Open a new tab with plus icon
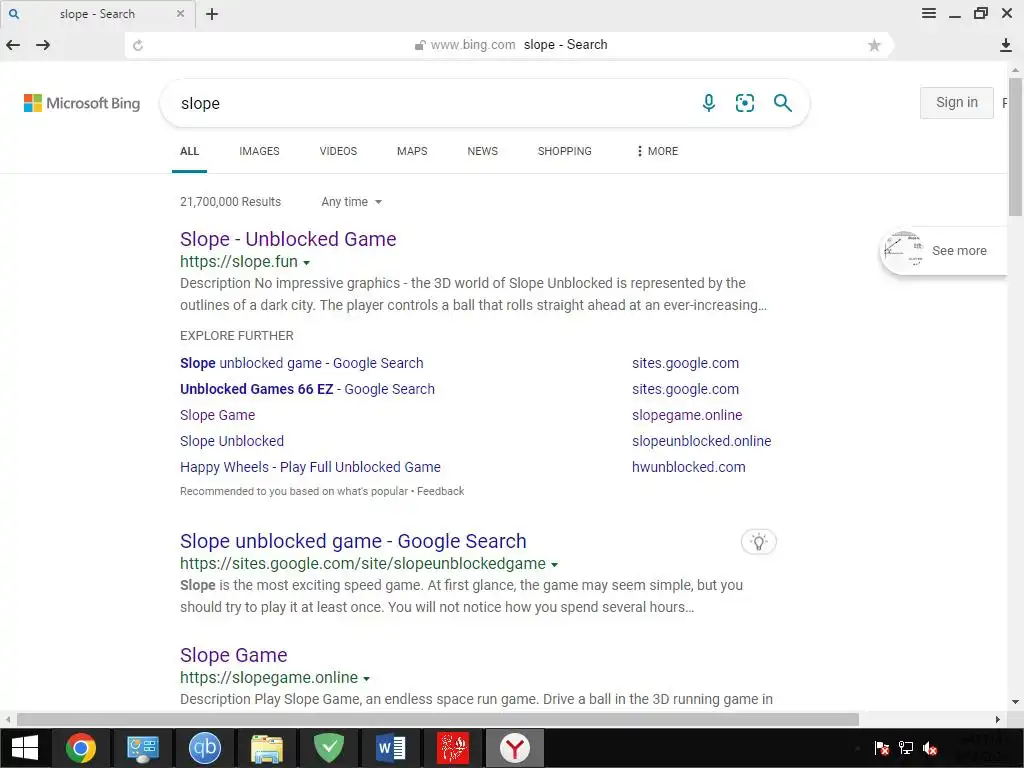 click(x=212, y=14)
